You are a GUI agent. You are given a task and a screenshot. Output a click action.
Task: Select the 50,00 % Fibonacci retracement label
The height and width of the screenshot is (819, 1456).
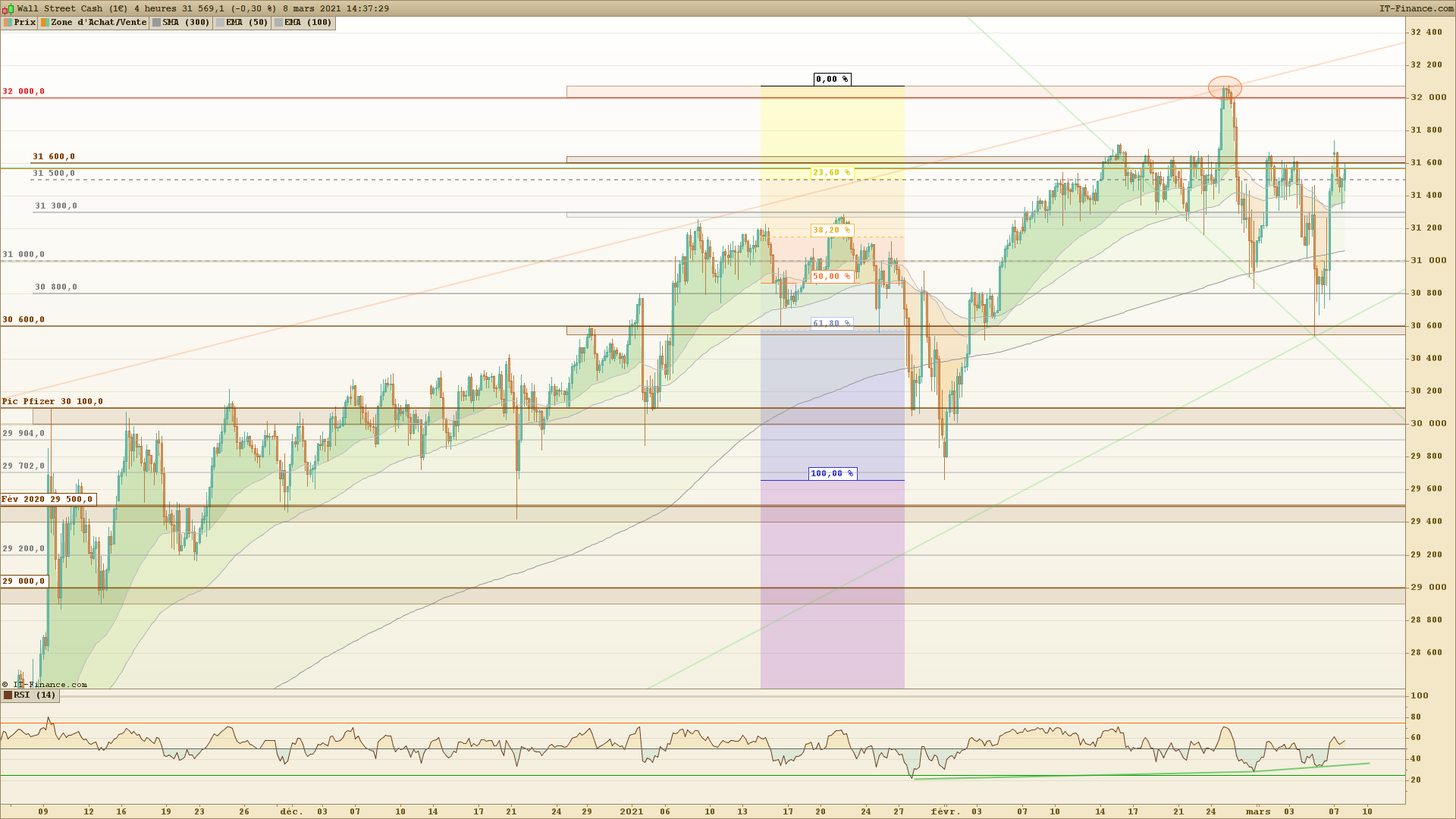pyautogui.click(x=832, y=277)
